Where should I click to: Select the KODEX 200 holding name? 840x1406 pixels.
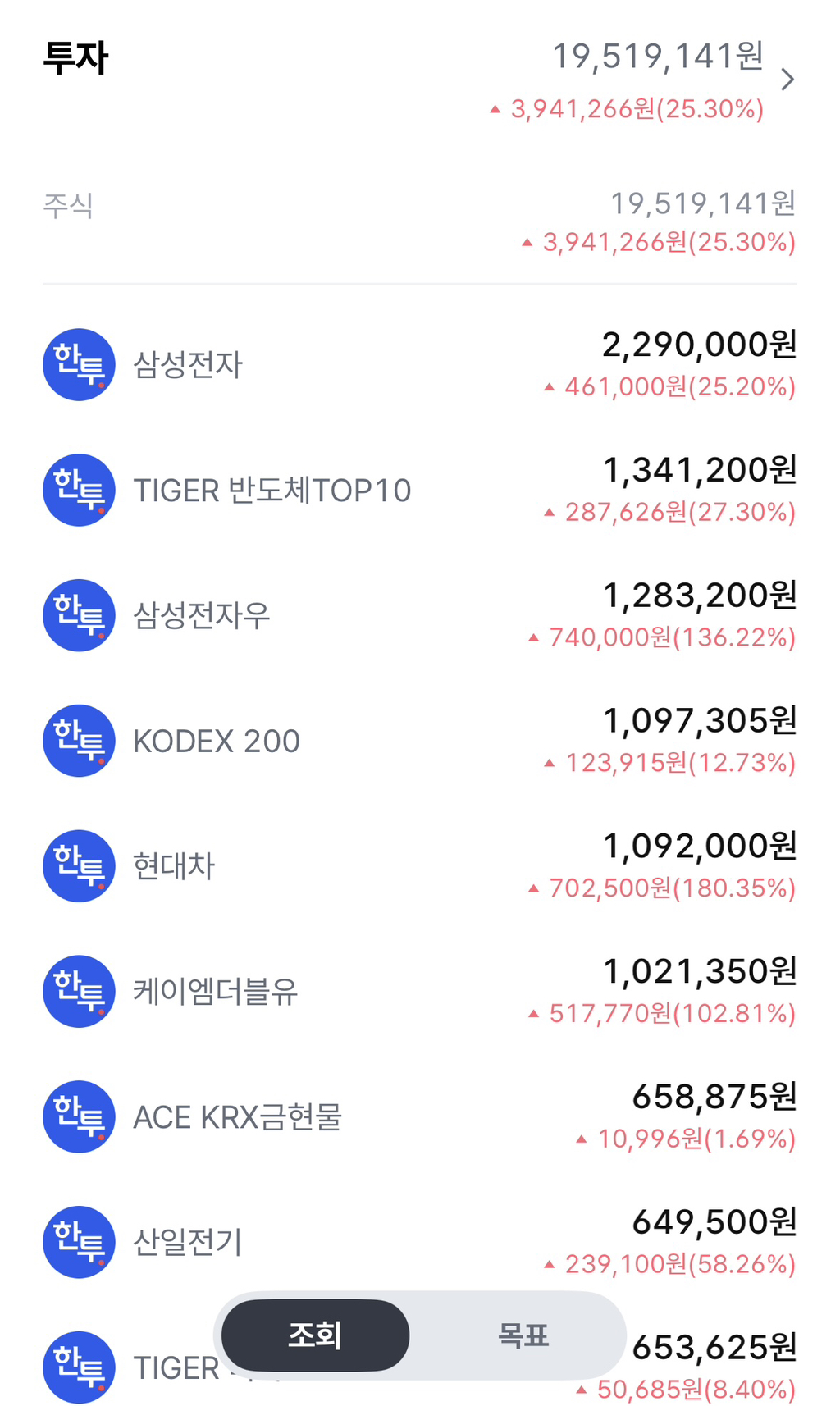pos(217,741)
